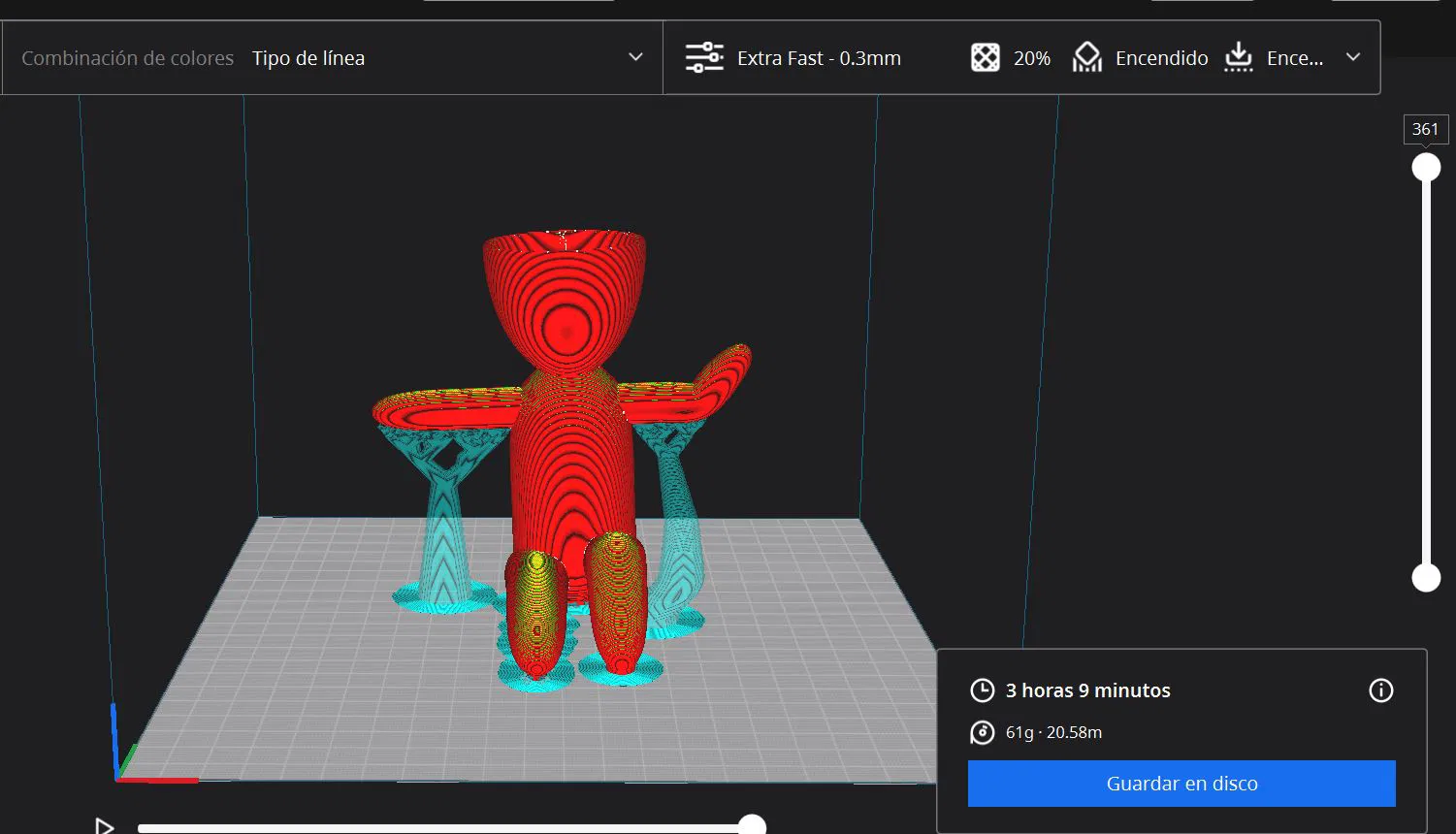Click the build plate adhesion icon
The image size is (1456, 834).
click(1239, 58)
